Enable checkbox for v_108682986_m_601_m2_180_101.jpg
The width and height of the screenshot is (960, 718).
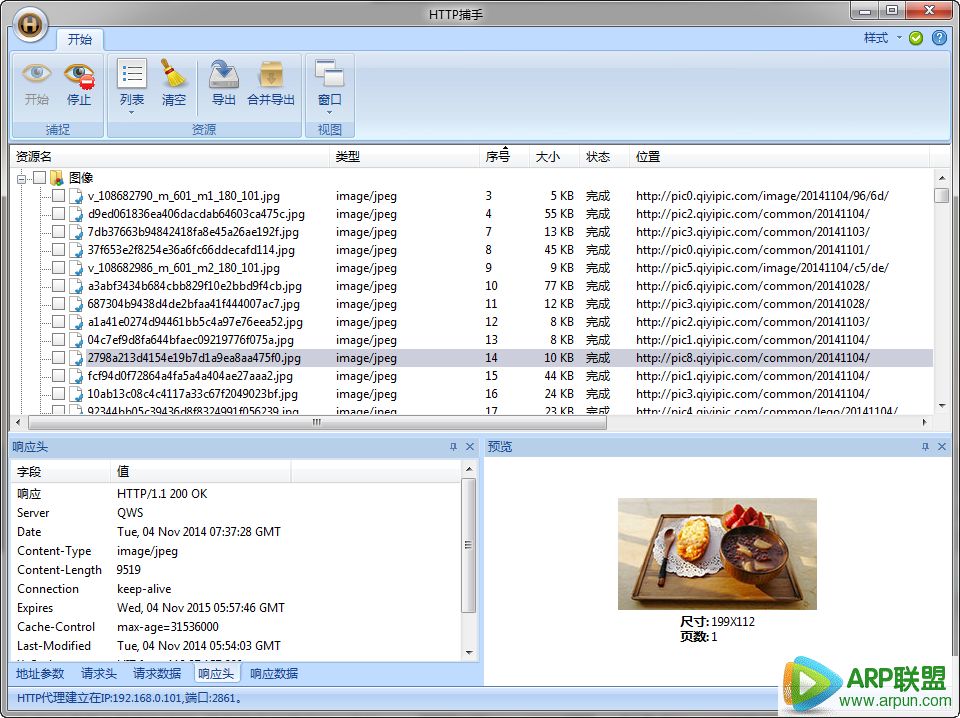point(58,268)
